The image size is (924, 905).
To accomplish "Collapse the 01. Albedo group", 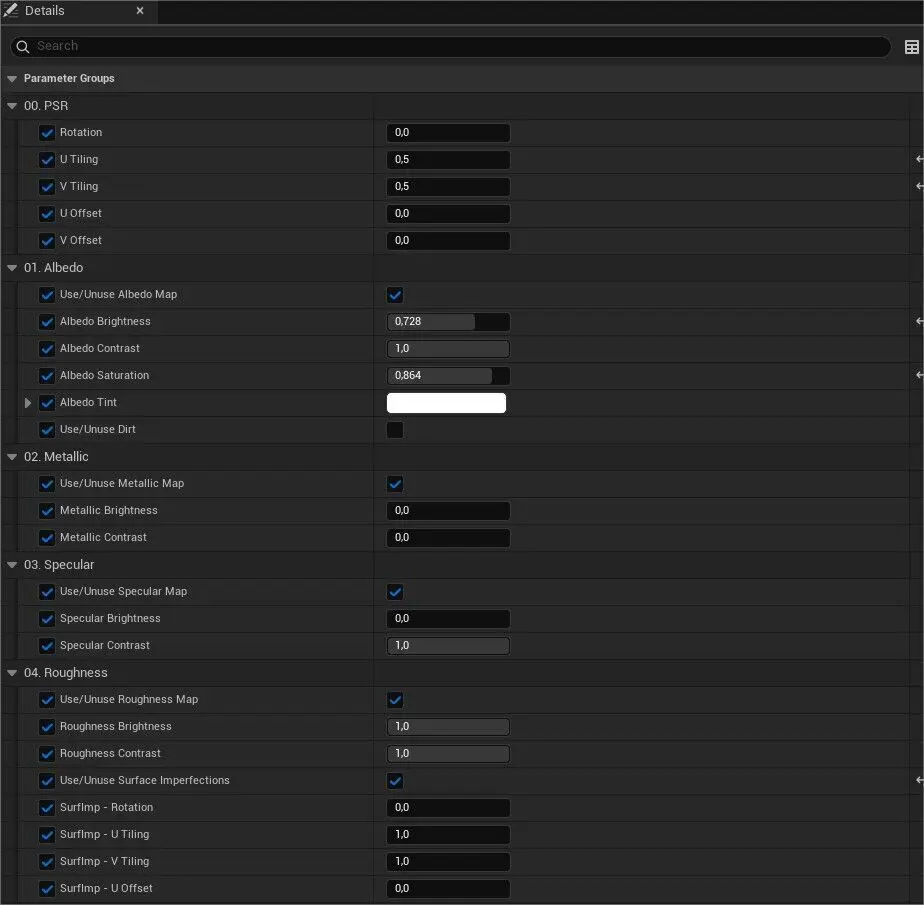I will point(12,267).
